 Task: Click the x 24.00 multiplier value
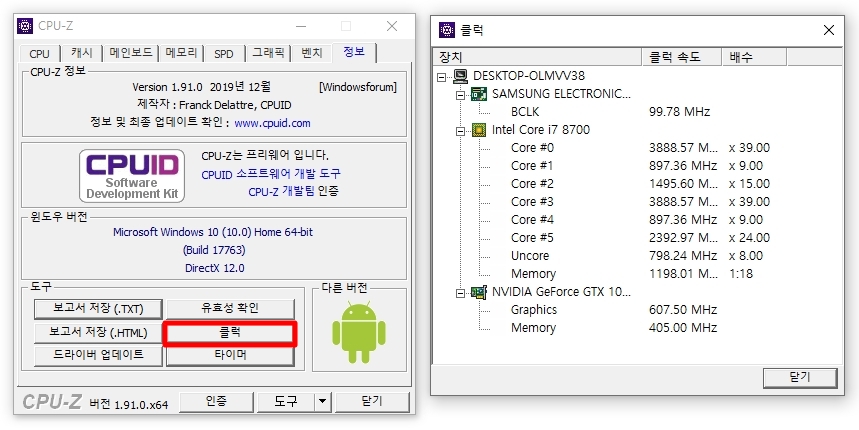coord(749,238)
